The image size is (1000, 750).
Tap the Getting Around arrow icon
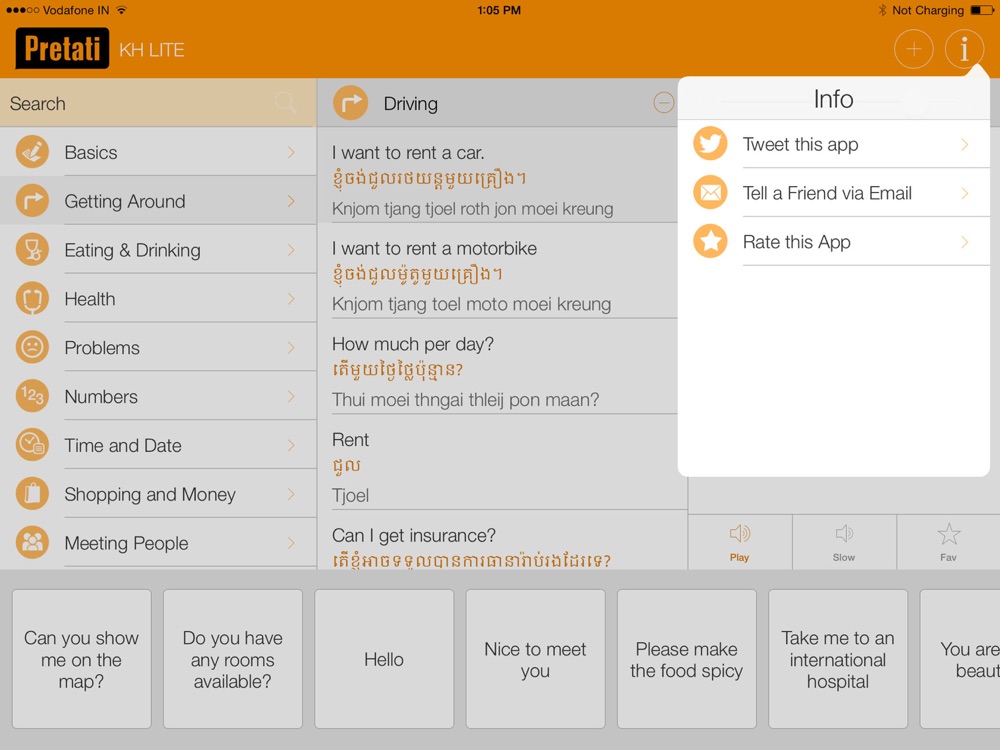coord(32,201)
